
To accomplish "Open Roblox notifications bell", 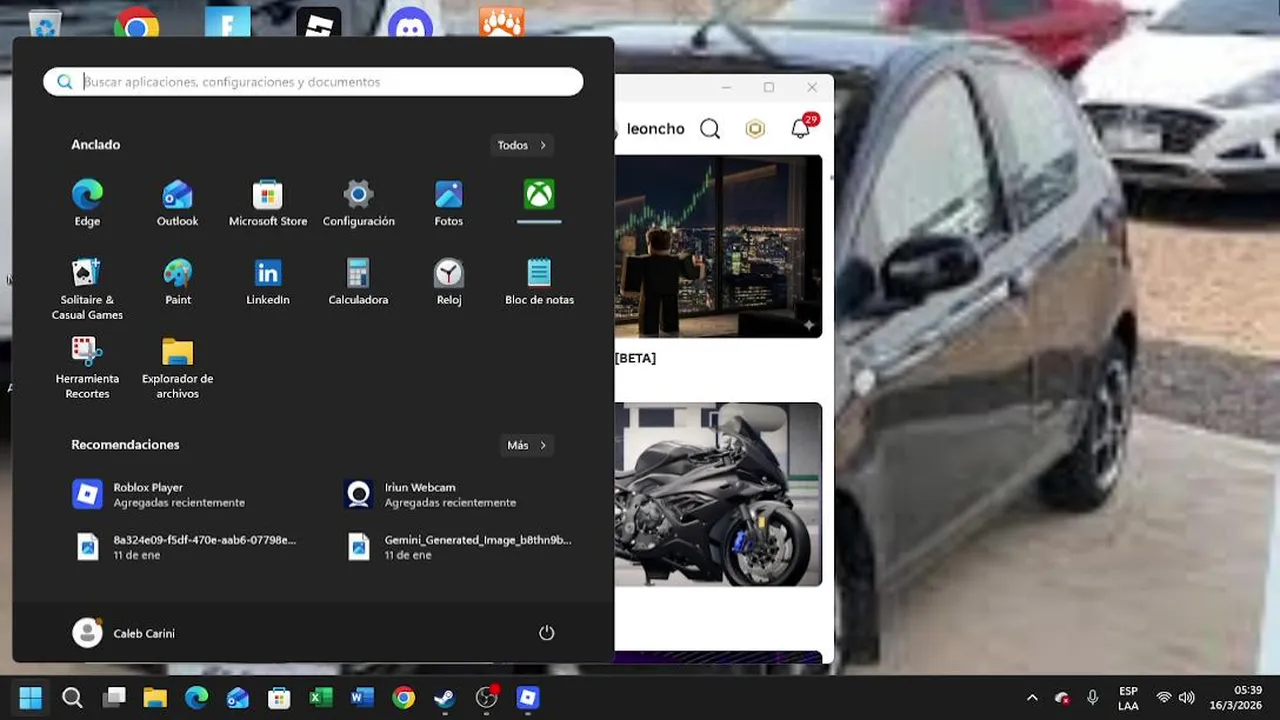I will pos(801,128).
